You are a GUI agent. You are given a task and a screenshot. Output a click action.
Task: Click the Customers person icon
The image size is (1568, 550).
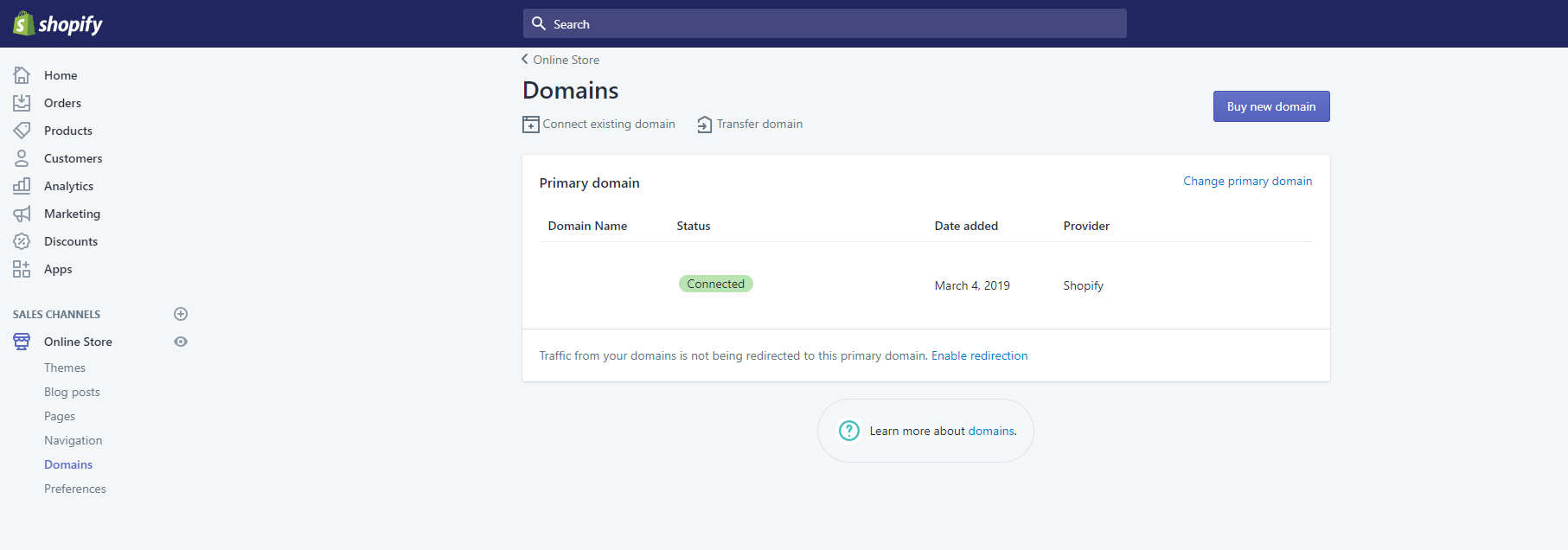click(22, 158)
